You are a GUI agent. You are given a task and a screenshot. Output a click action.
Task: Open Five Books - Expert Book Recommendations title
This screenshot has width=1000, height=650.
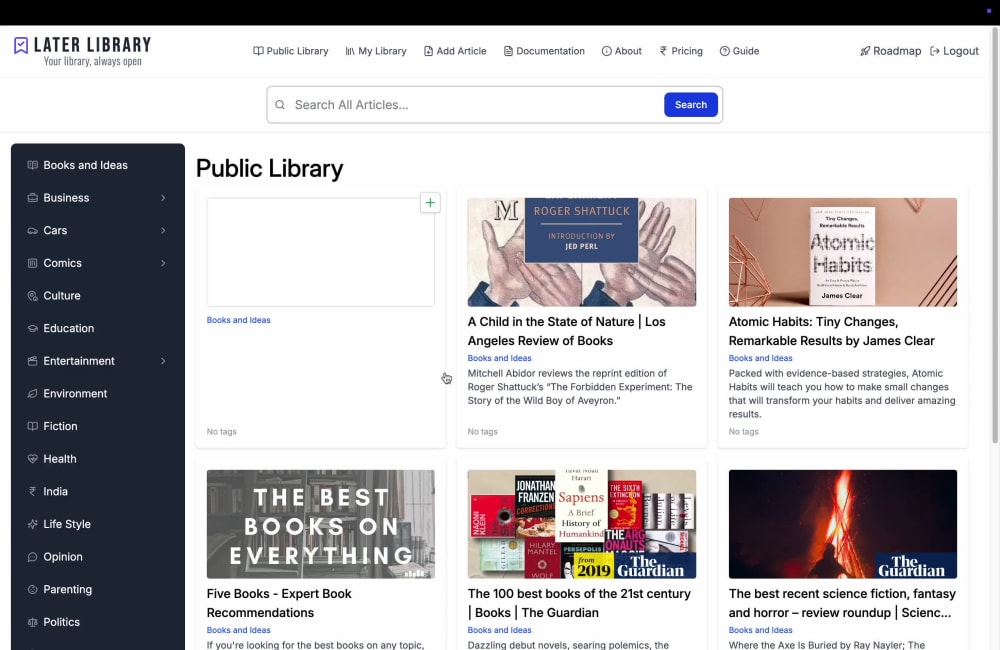[x=279, y=603]
